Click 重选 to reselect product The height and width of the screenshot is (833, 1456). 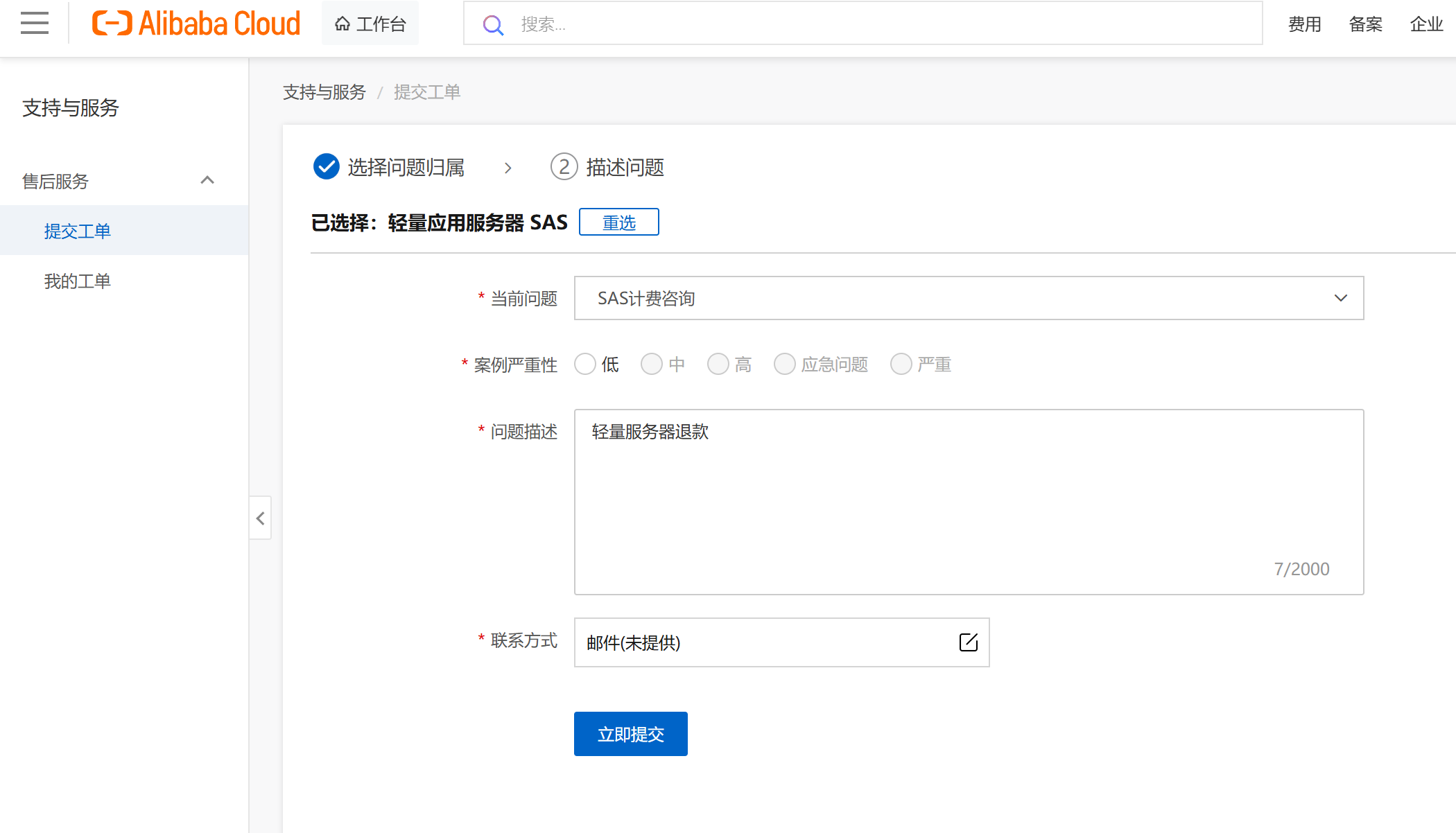pos(618,222)
